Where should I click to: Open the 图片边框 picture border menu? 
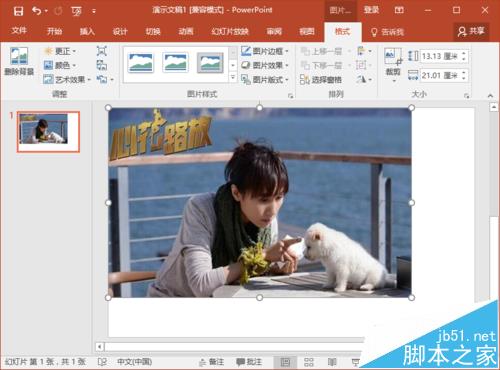coord(265,51)
